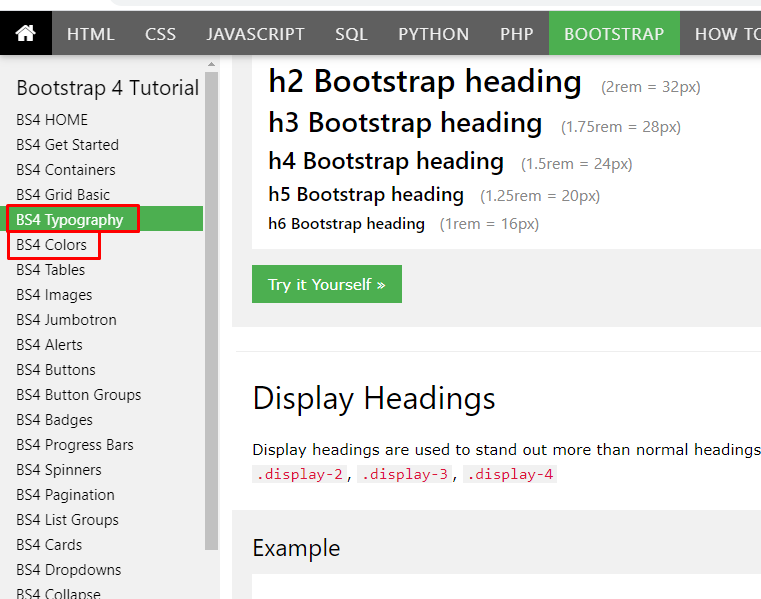Open BS4 Button Groups sidebar link

pos(79,395)
